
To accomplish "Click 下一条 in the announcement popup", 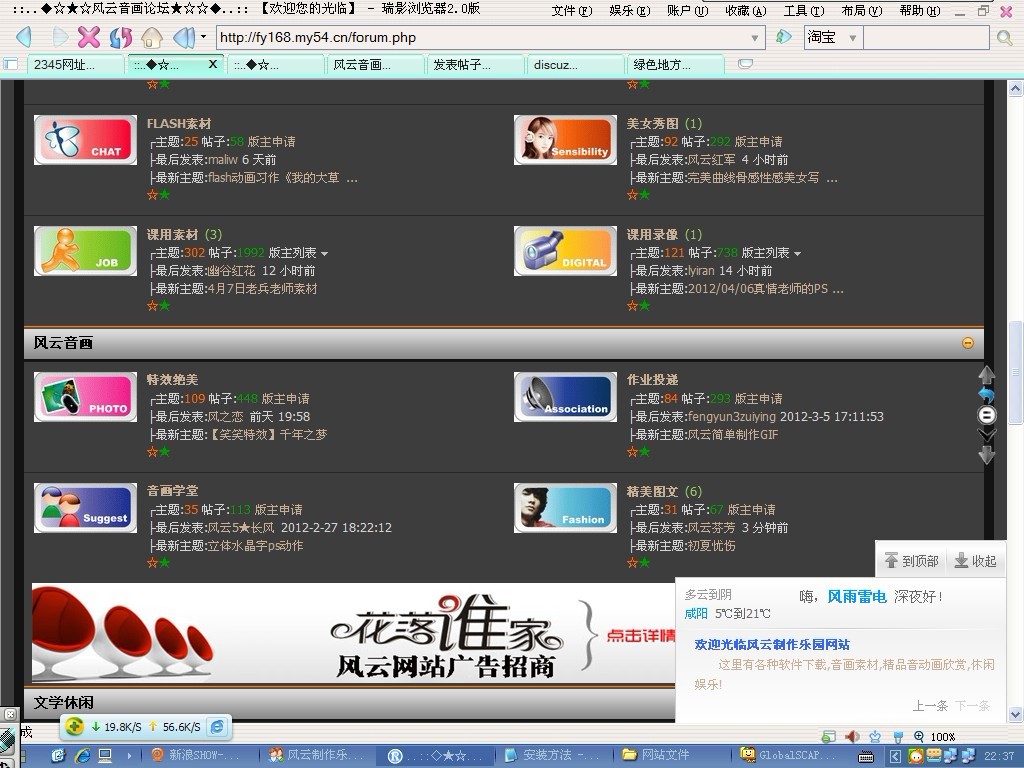I will (972, 705).
